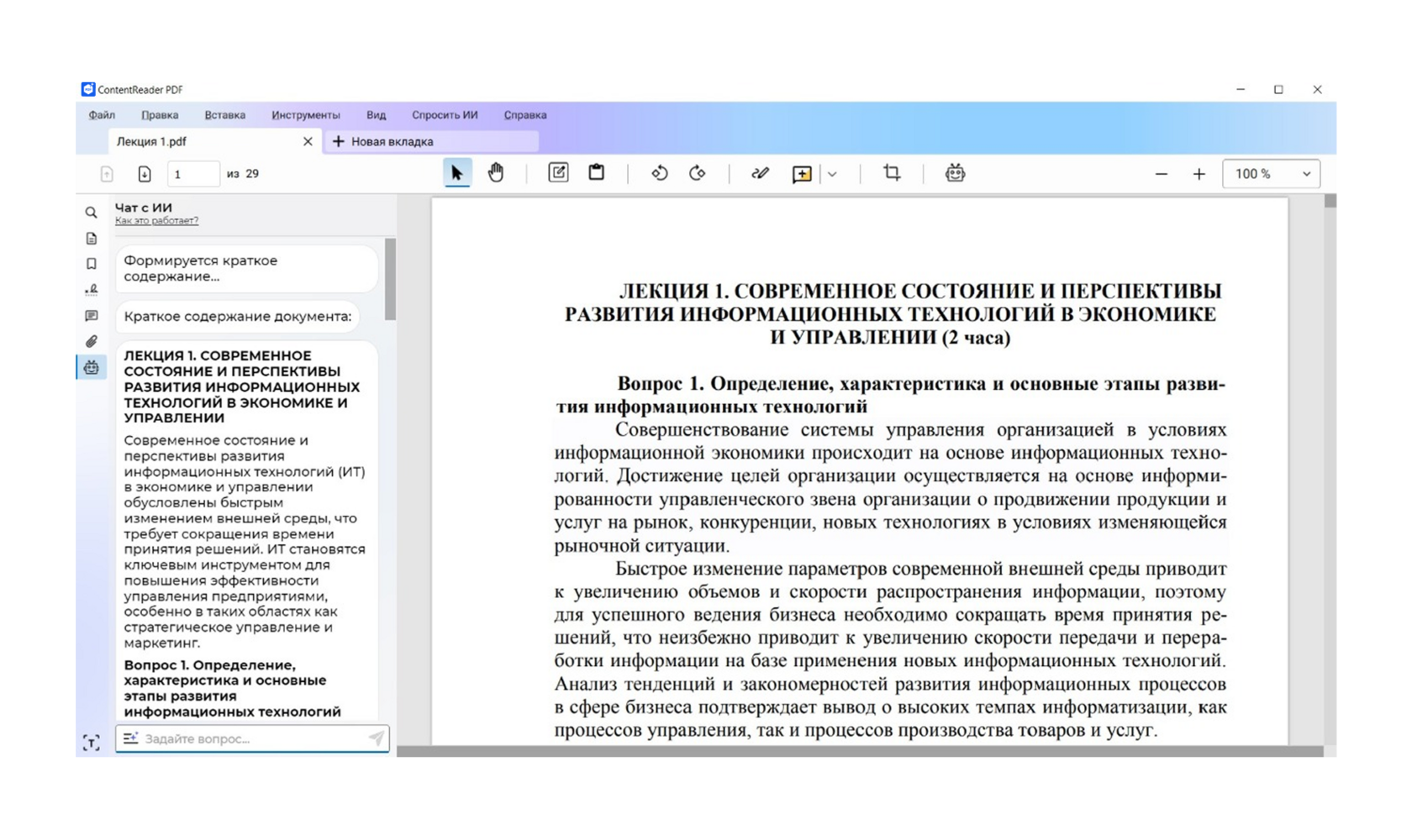Select the crop page tool

pyautogui.click(x=892, y=173)
